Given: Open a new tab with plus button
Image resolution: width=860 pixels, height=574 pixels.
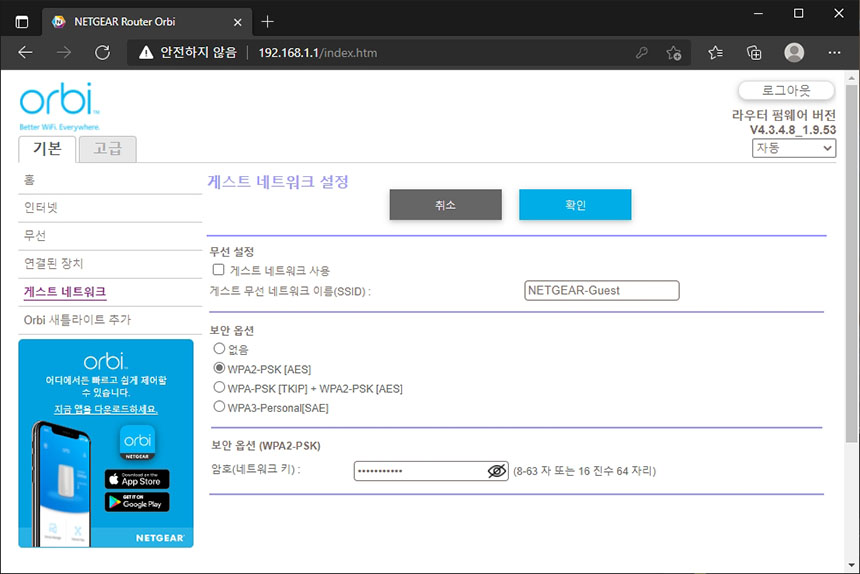Looking at the screenshot, I should [268, 21].
